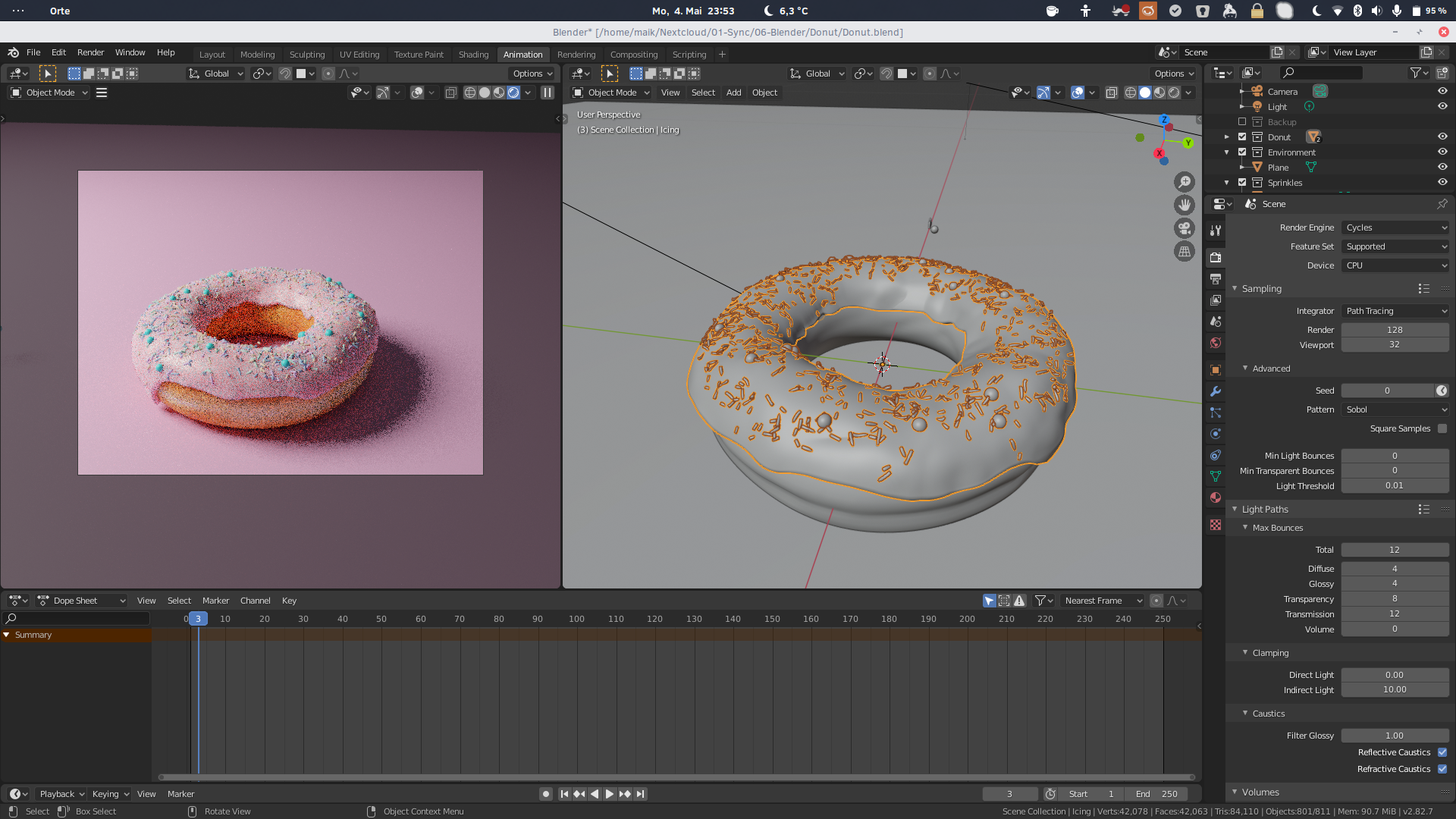Click the render samples field showing 128

click(x=1394, y=330)
